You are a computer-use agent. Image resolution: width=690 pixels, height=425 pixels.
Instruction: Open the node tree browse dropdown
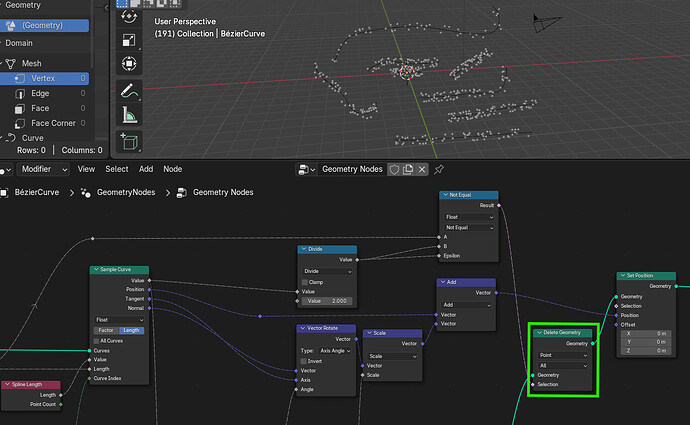click(307, 169)
